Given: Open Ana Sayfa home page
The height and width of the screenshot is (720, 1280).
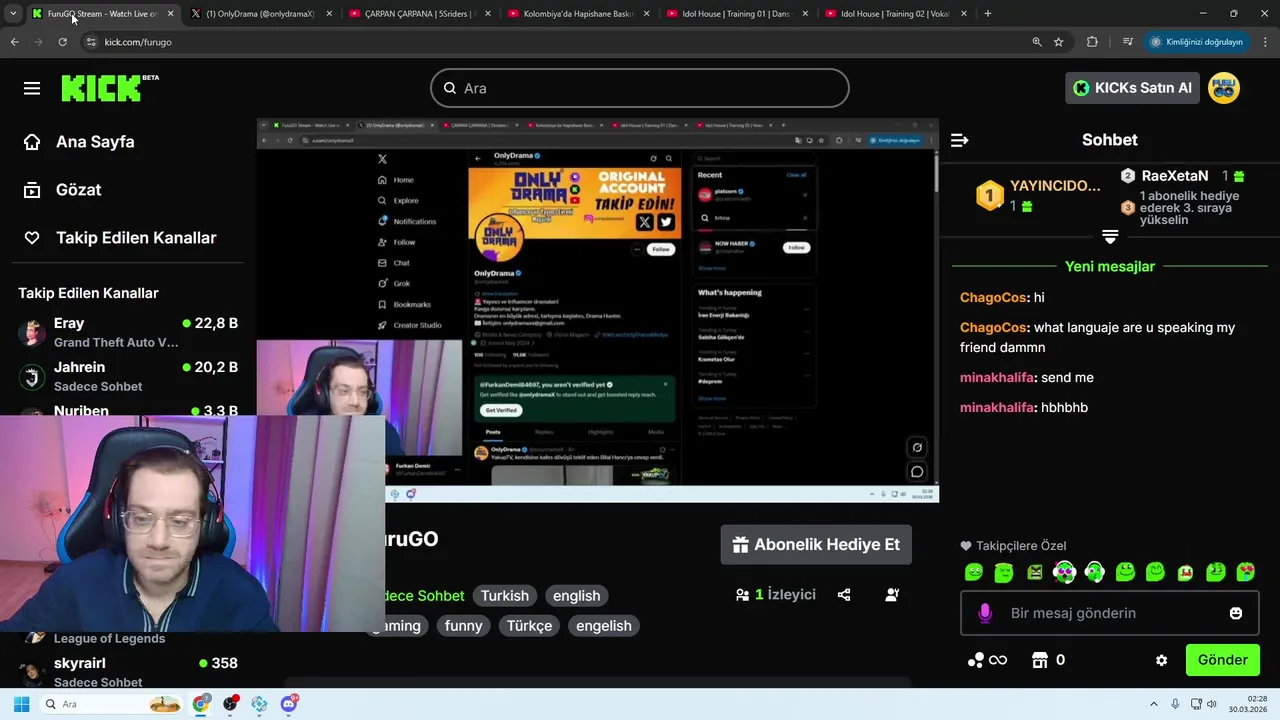Looking at the screenshot, I should point(80,142).
